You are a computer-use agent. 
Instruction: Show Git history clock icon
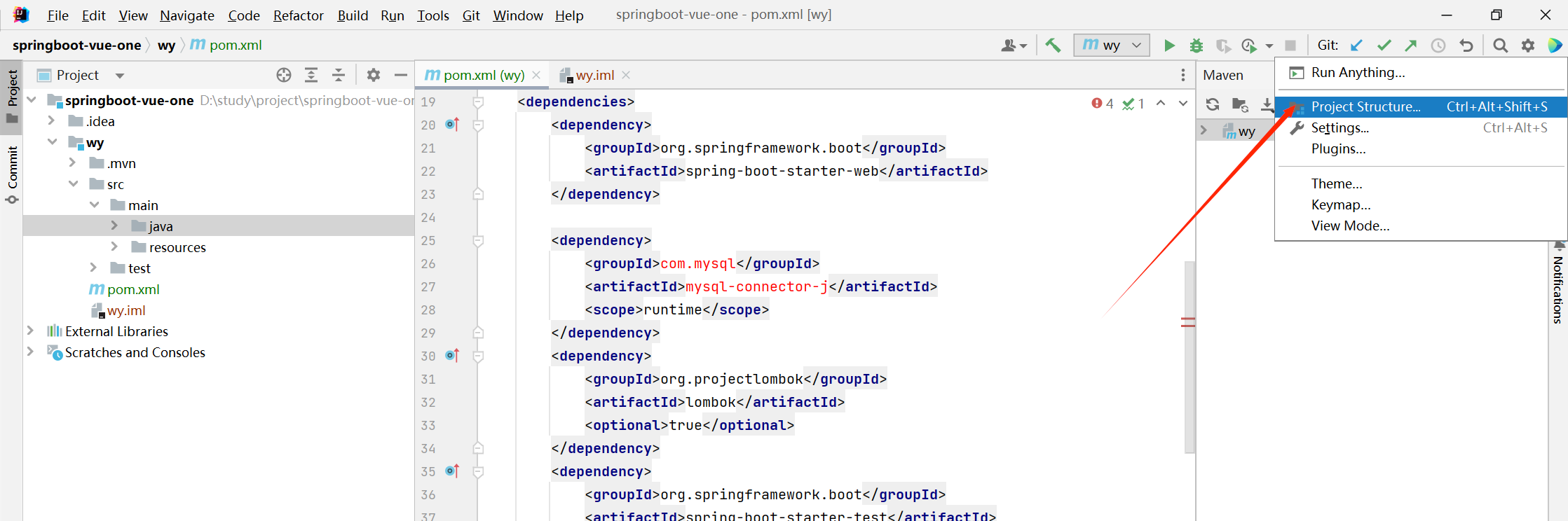click(1438, 46)
